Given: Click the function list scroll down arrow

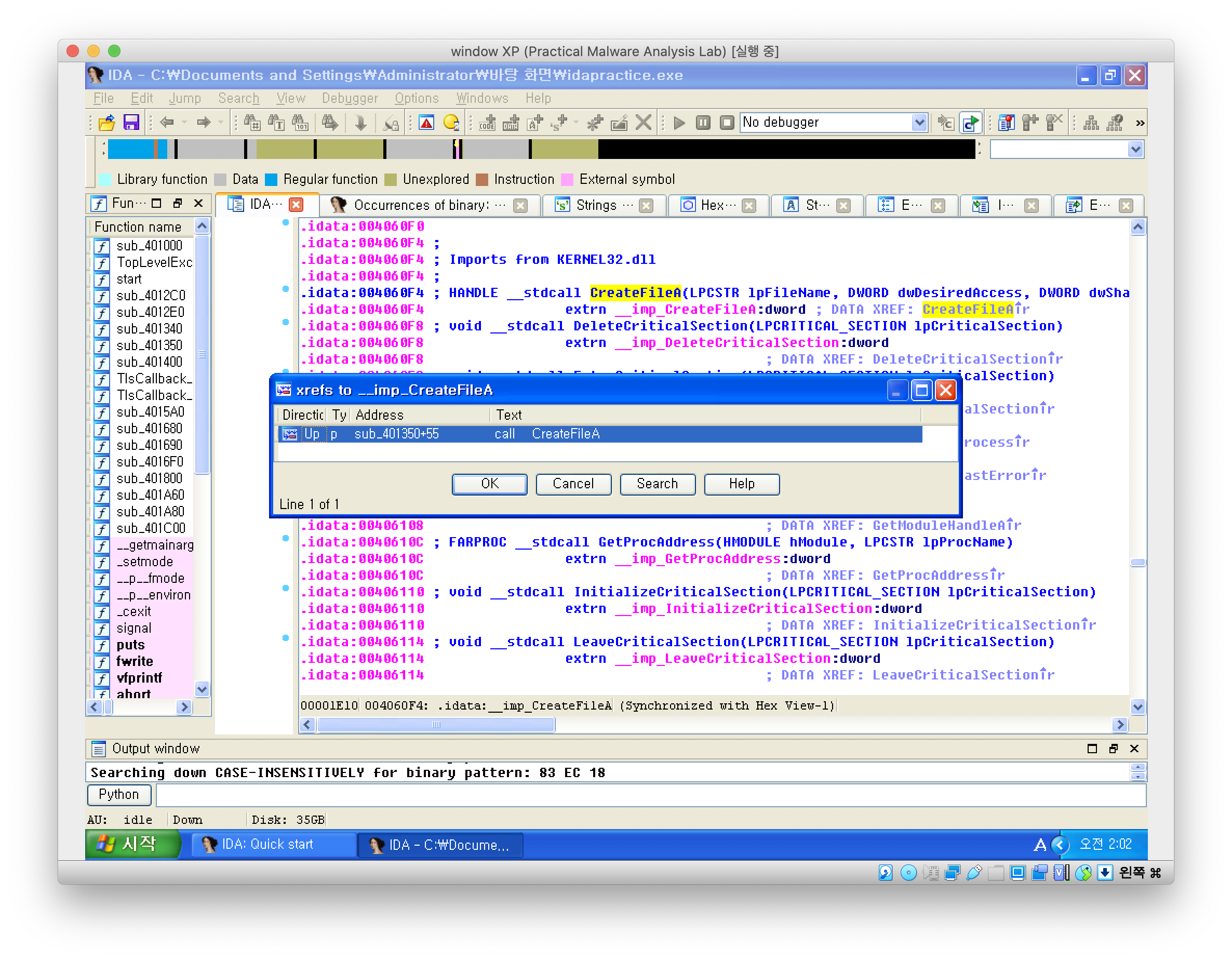Looking at the screenshot, I should (202, 689).
